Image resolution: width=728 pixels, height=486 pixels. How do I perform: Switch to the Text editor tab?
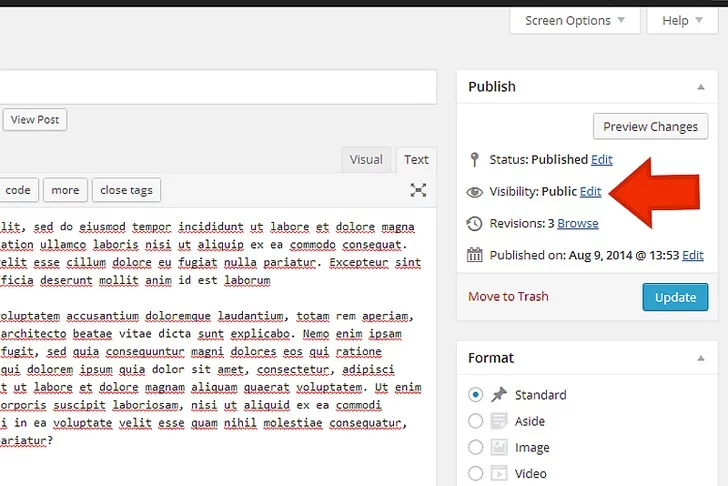pyautogui.click(x=416, y=159)
